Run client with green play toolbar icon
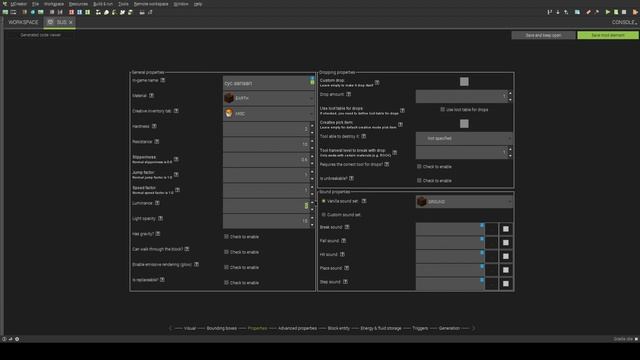 click(607, 12)
